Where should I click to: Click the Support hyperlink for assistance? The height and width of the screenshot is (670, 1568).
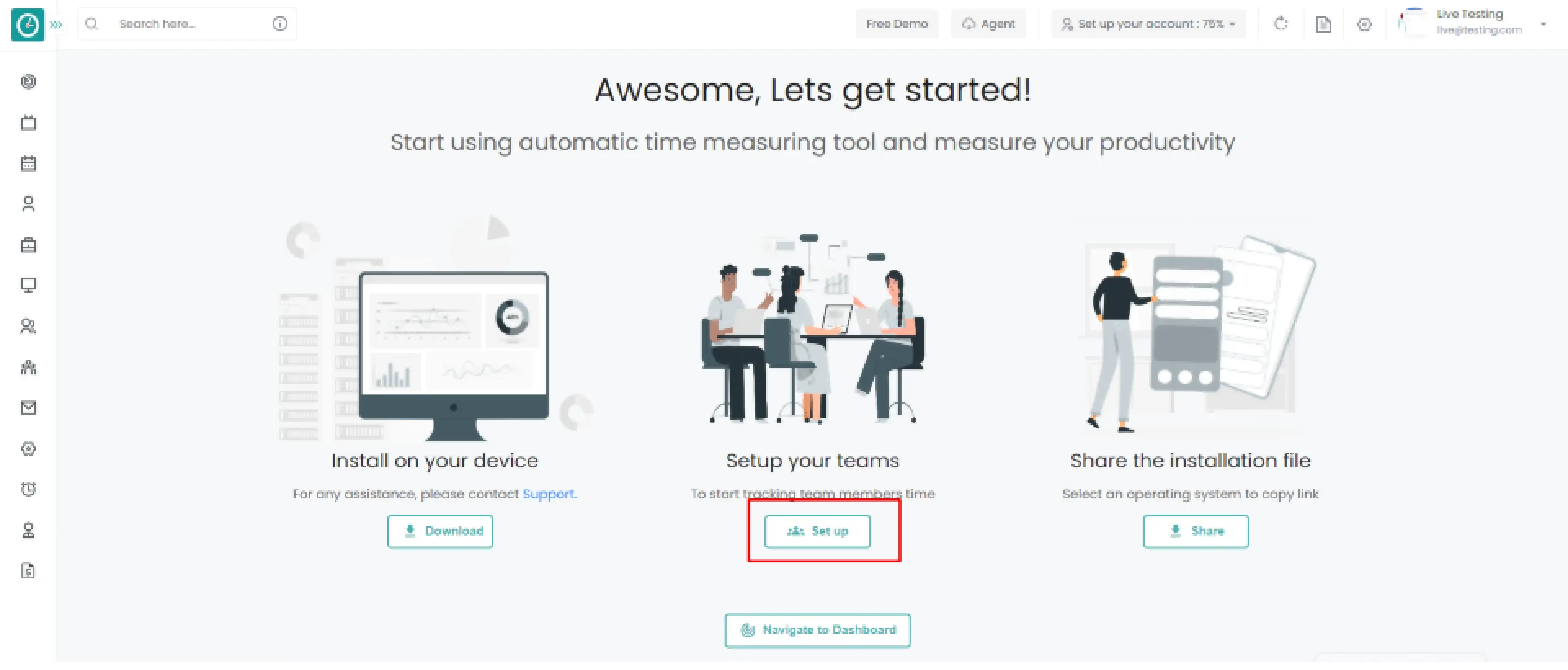coord(548,493)
